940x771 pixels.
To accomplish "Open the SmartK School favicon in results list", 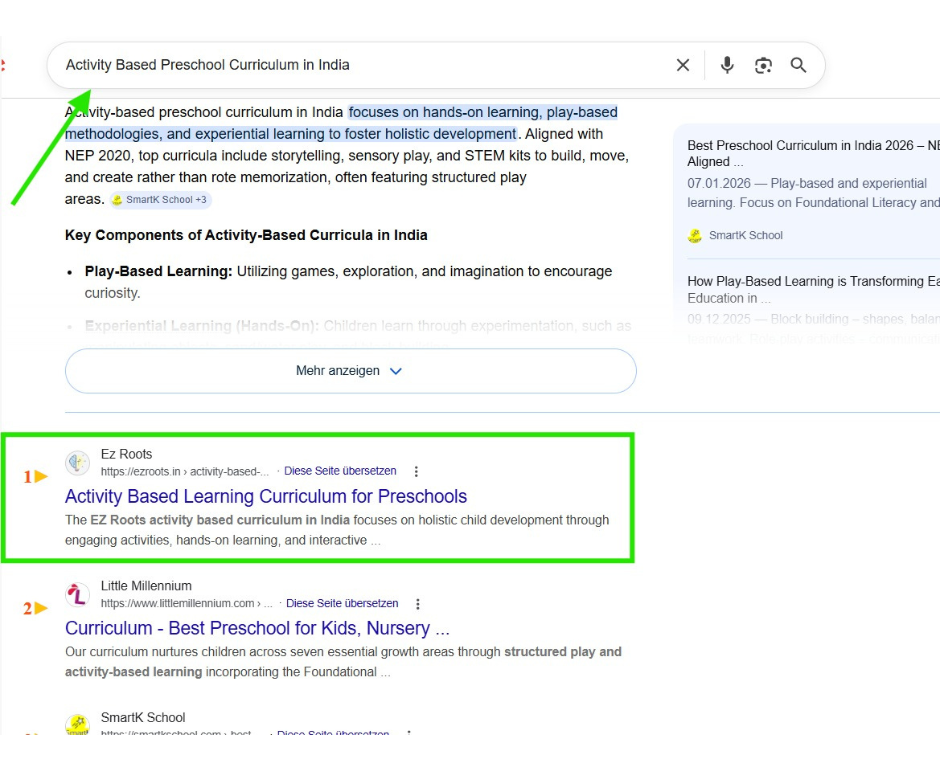I will [x=77, y=724].
